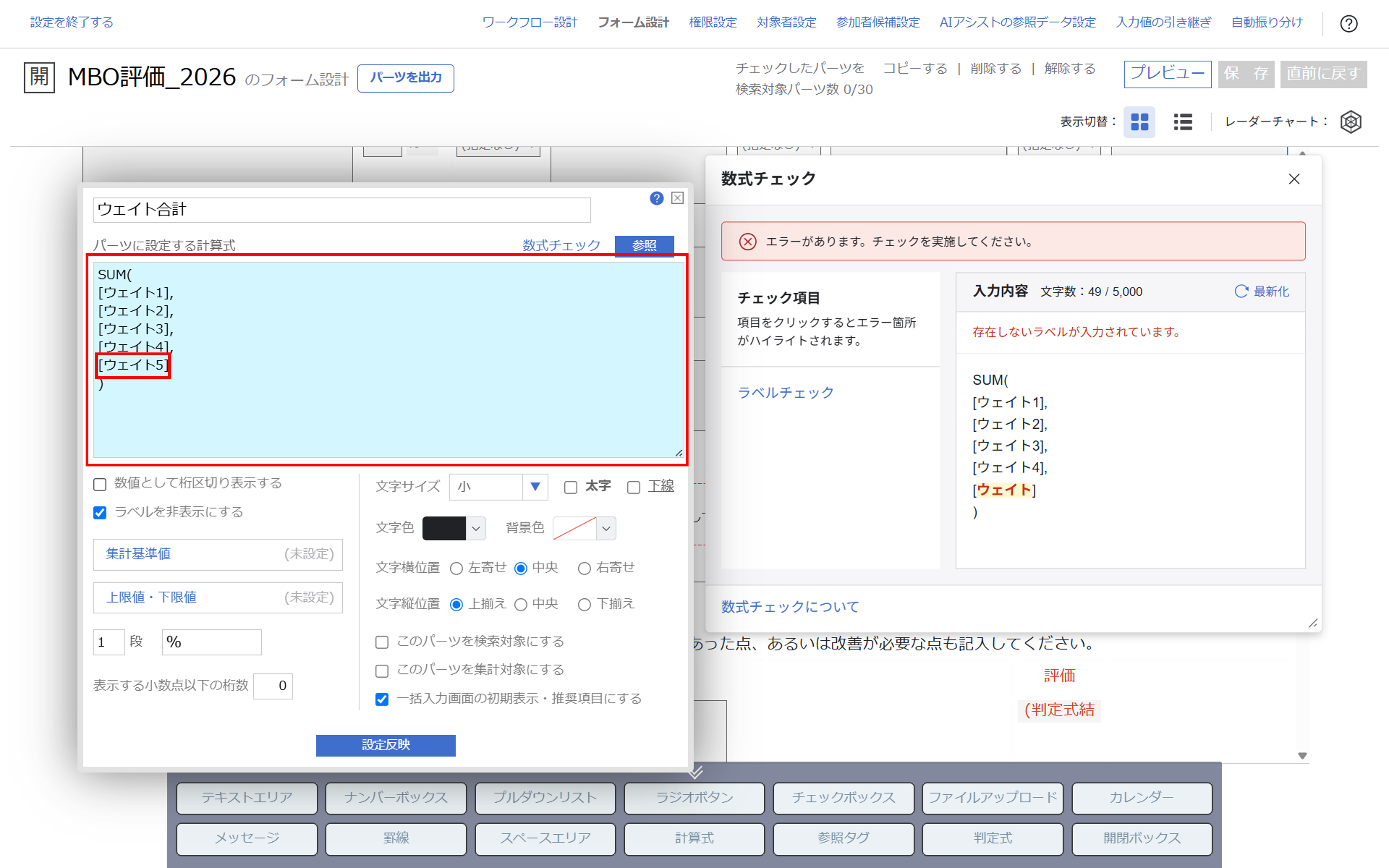Switch to list display view
The width and height of the screenshot is (1389, 868).
pyautogui.click(x=1183, y=122)
